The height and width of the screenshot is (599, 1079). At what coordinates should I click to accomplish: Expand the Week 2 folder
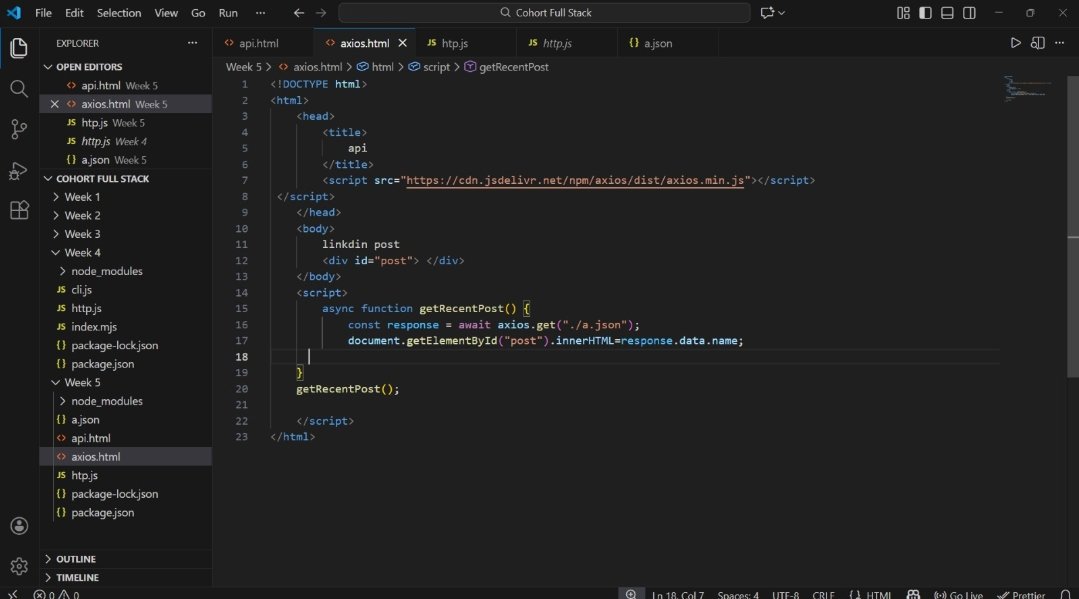56,216
